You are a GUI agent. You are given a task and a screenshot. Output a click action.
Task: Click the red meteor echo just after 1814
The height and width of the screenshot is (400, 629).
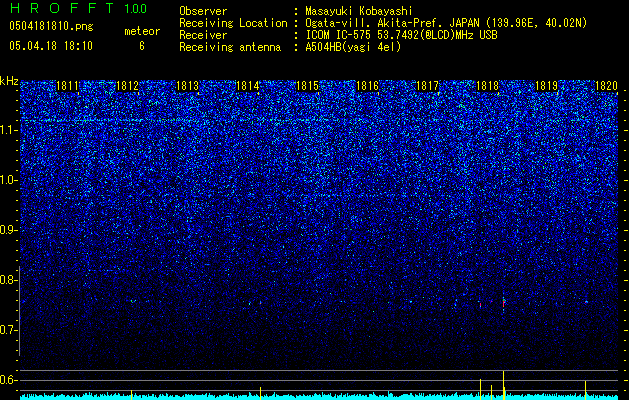(260, 303)
